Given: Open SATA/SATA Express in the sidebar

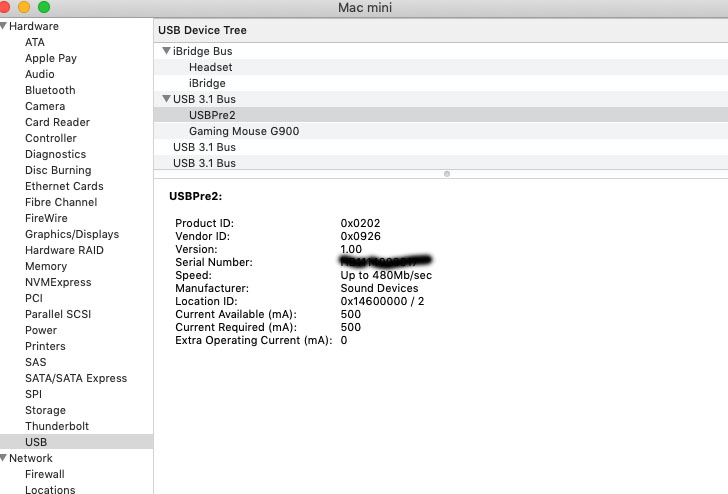Looking at the screenshot, I should (76, 378).
